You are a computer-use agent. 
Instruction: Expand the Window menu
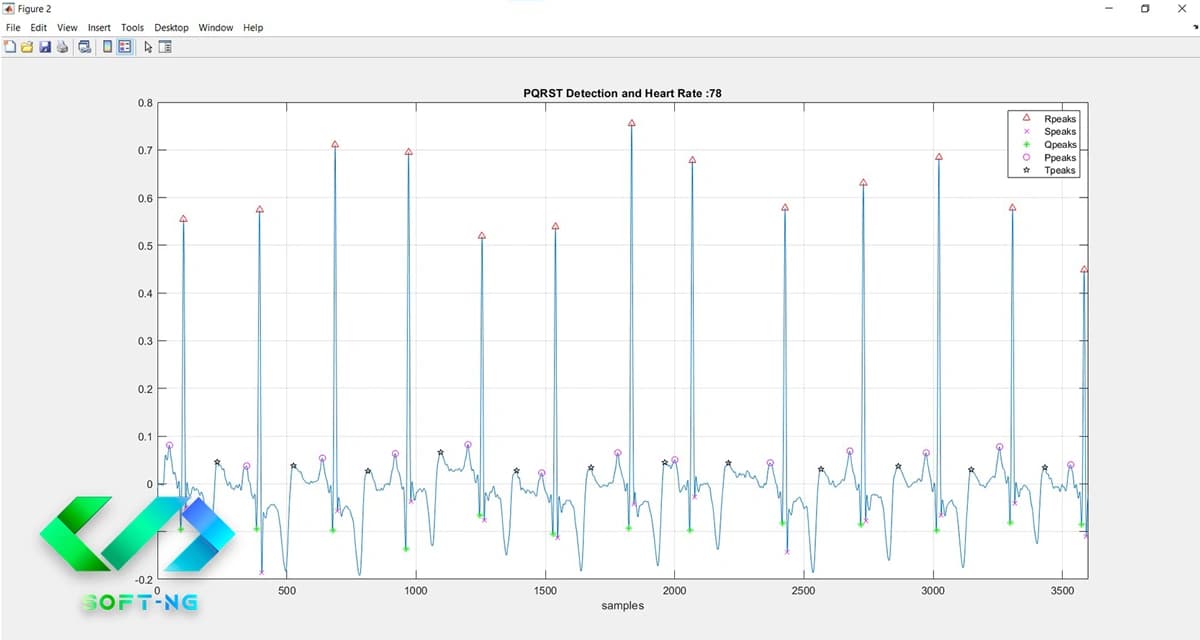(x=214, y=27)
